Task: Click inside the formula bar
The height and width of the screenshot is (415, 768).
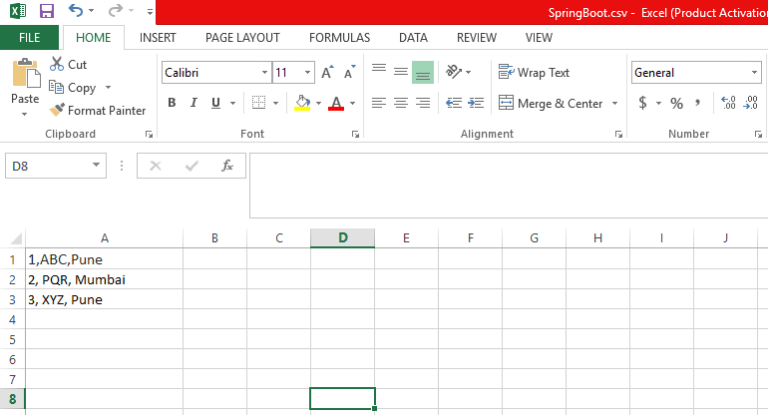Action: point(508,185)
